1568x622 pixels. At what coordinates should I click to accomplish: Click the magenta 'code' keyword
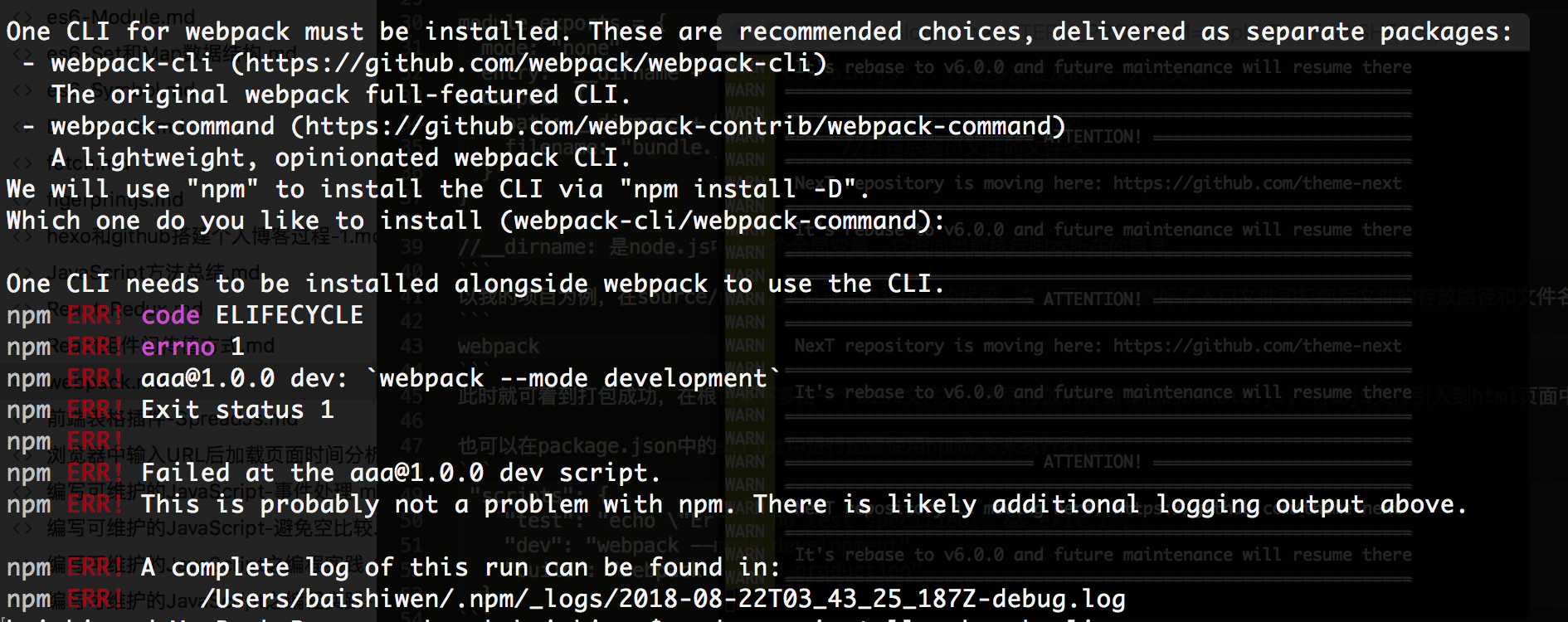(171, 315)
